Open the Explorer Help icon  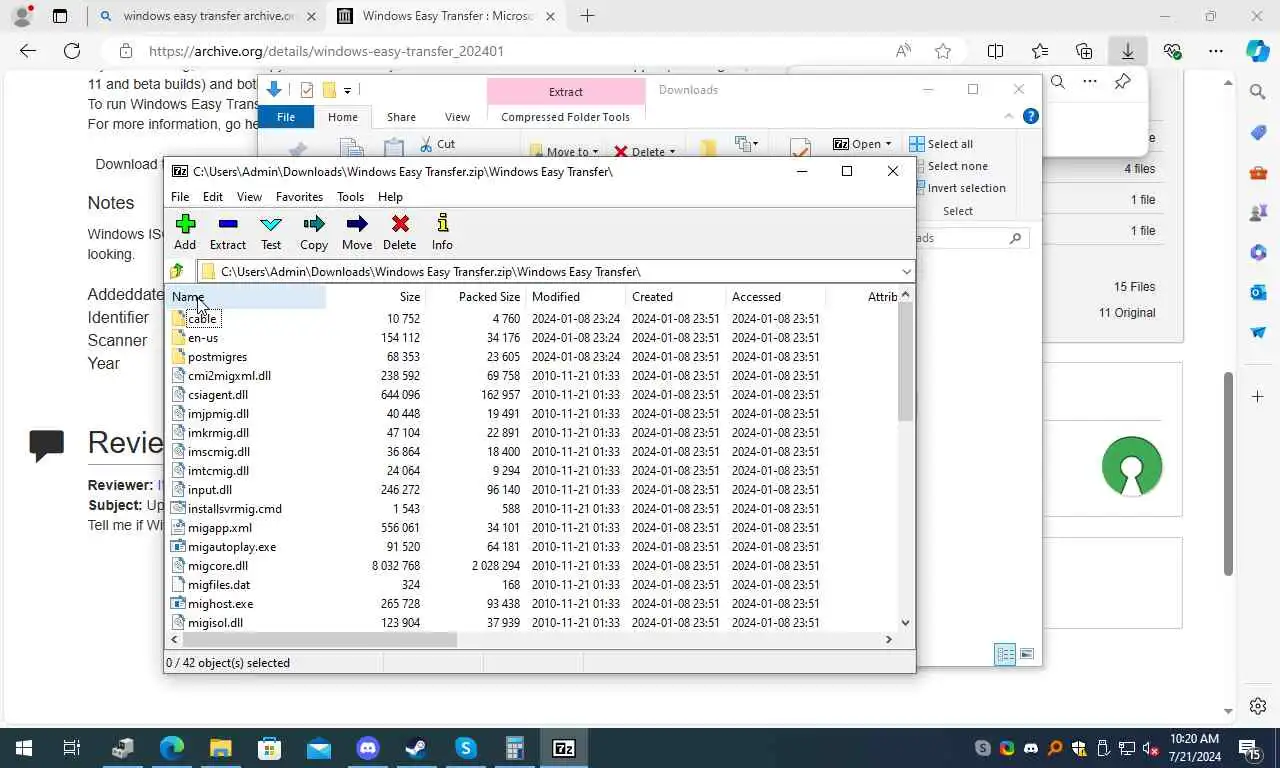1031,116
